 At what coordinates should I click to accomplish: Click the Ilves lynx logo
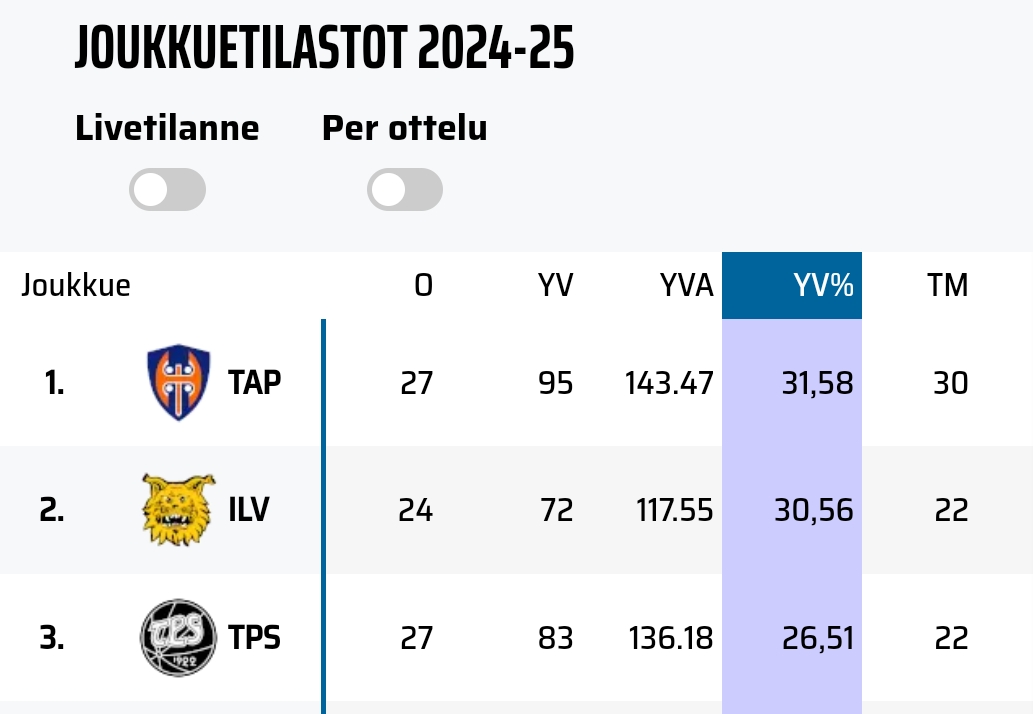[179, 510]
